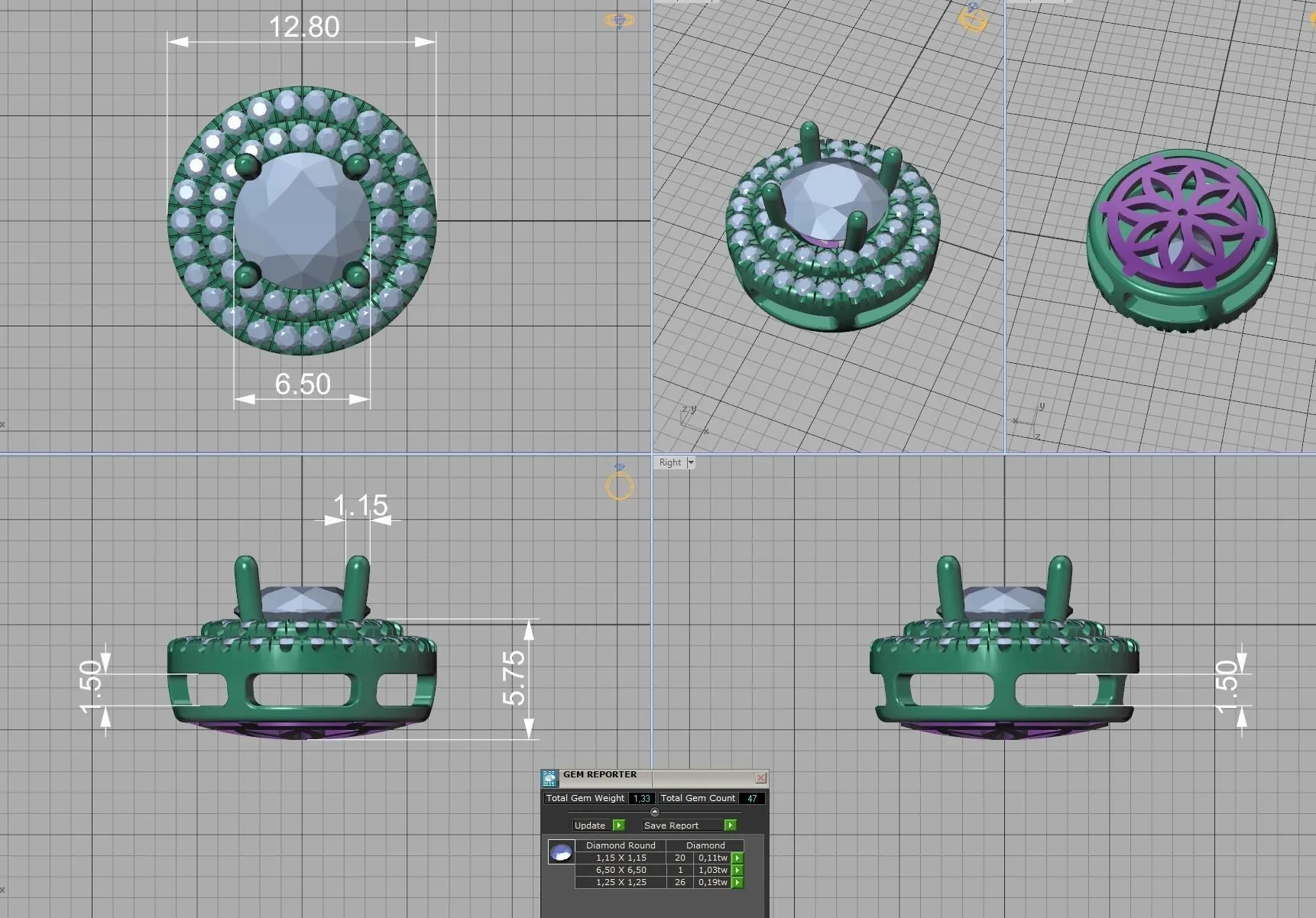Screen dimensions: 1316x918
Task: Click the Total Gem Count value field
Action: 752,798
